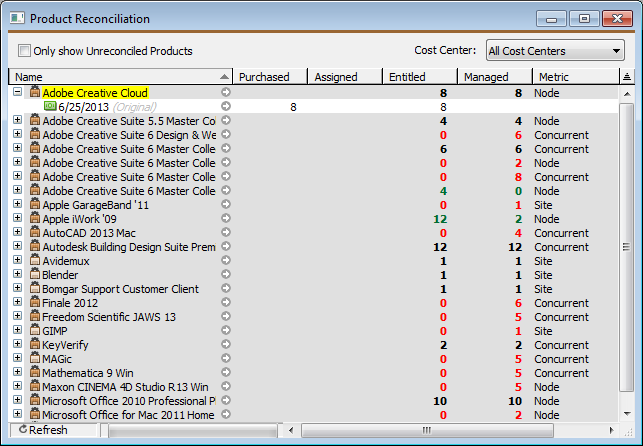Select Microsoft Office 2010 Professional row
Screen dimensions: 643x446
(x=313, y=401)
